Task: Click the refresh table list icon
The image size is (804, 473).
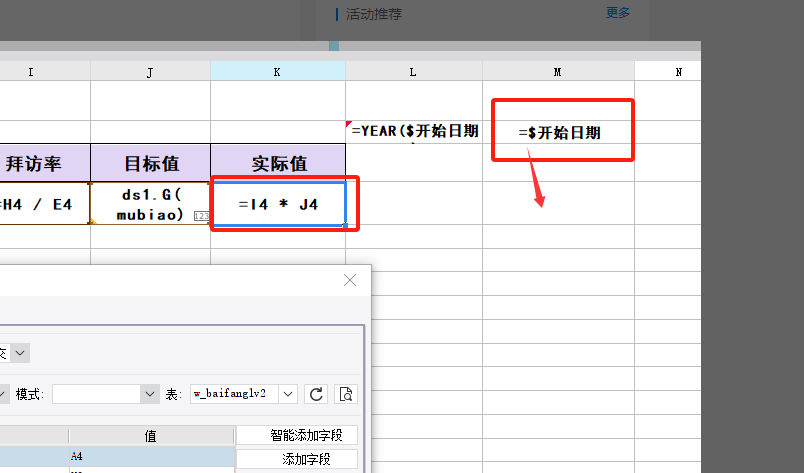Action: pos(316,394)
